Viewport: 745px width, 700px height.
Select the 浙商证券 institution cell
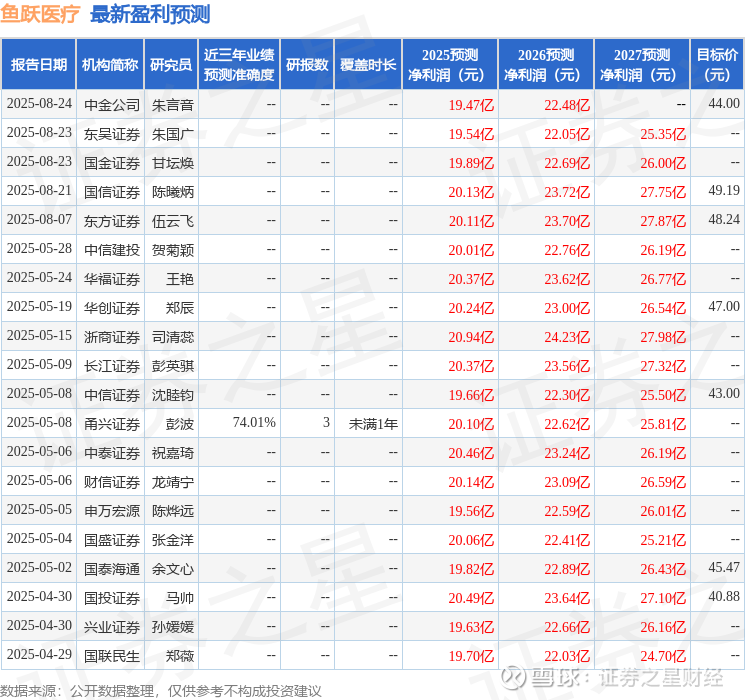pos(112,337)
